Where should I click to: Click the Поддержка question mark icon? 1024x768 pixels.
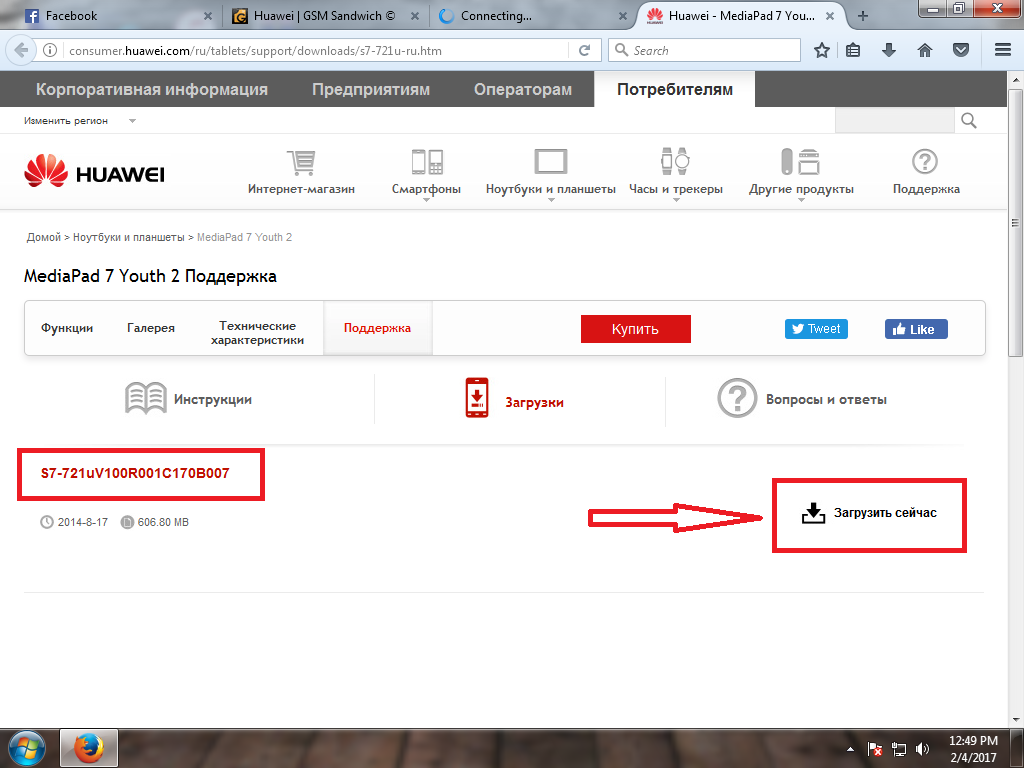pyautogui.click(x=925, y=162)
